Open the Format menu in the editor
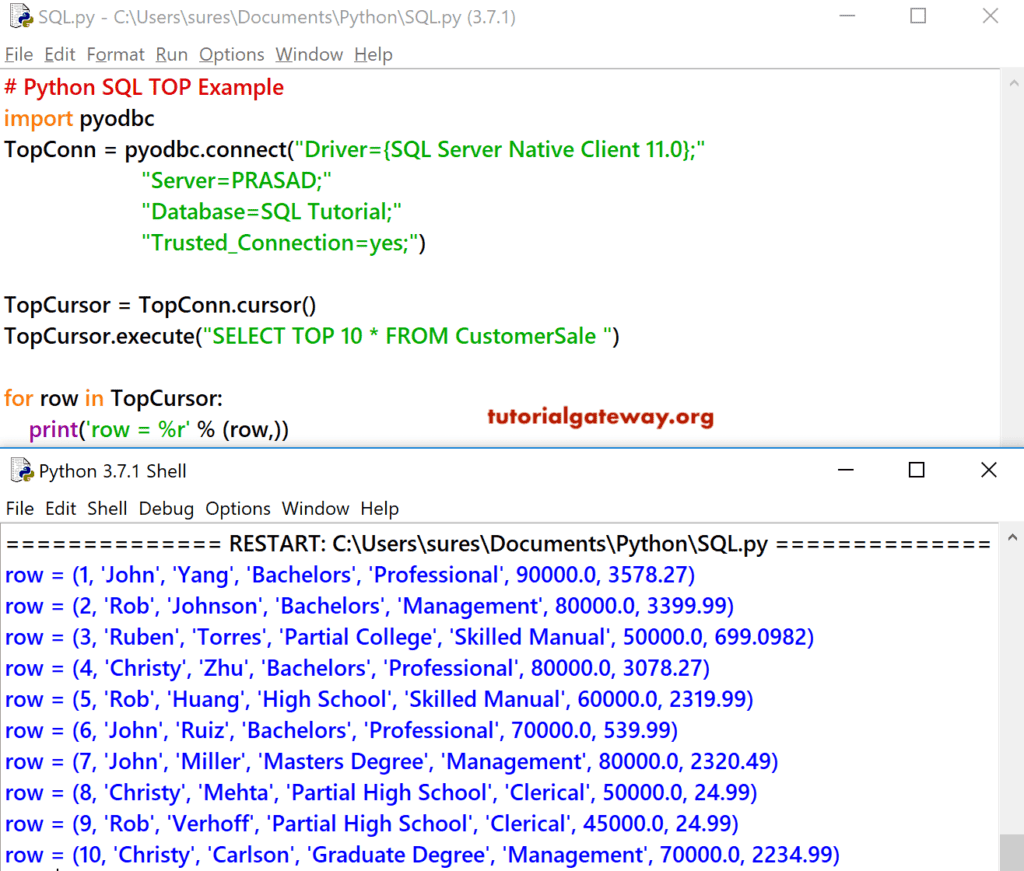The width and height of the screenshot is (1024, 871). (x=115, y=54)
